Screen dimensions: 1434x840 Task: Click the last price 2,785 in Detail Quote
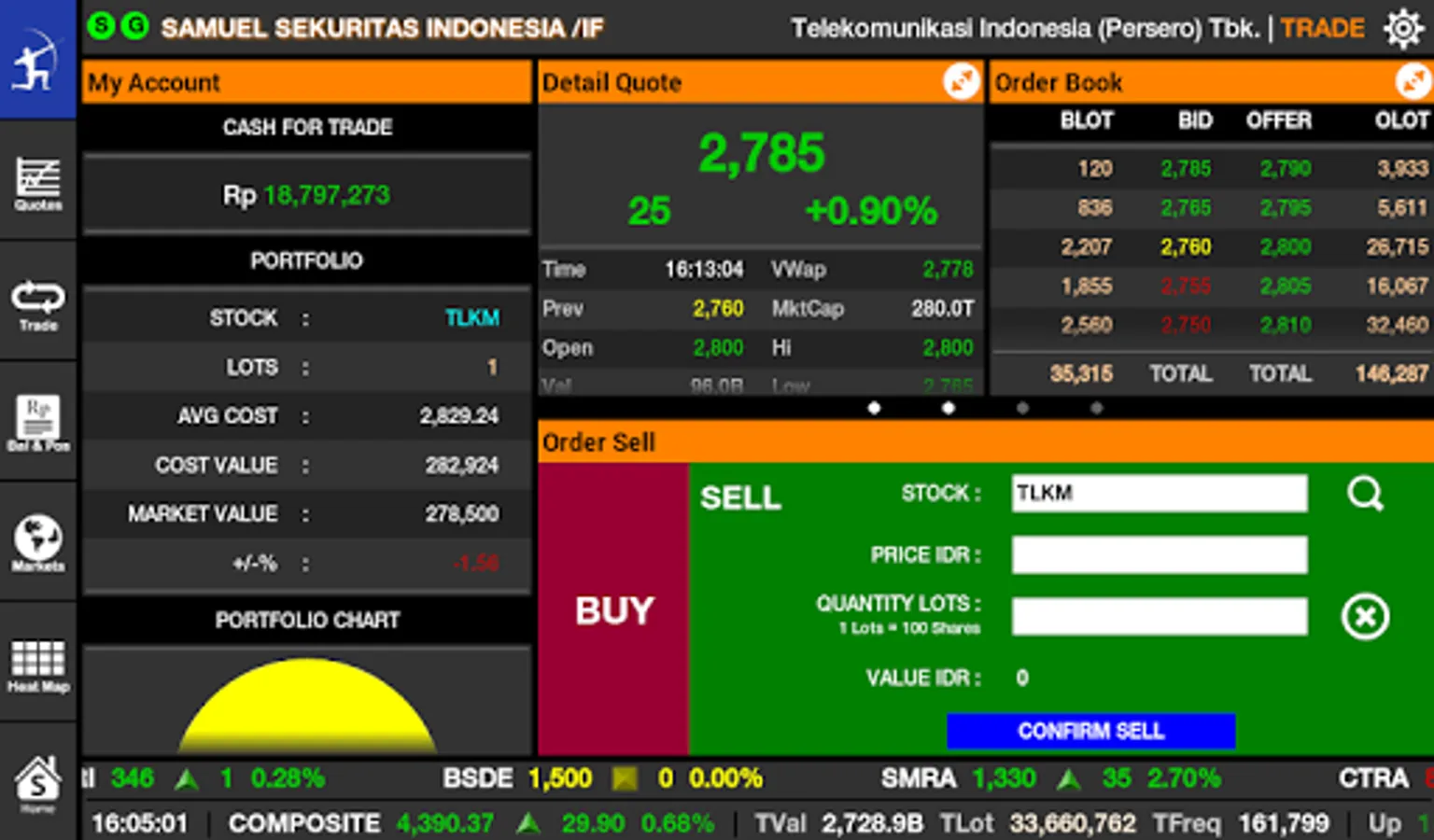click(762, 153)
